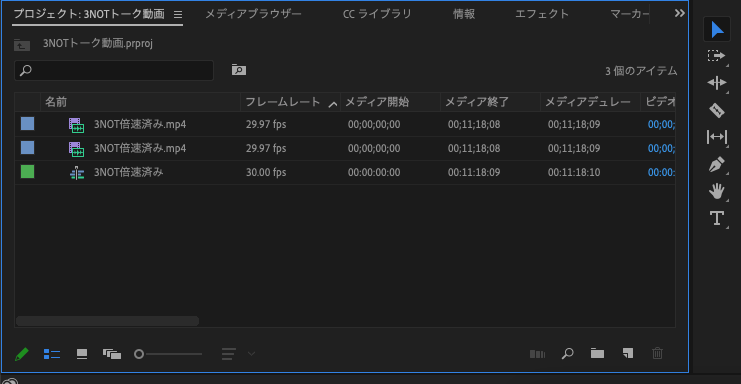Click the New Item icon
The width and height of the screenshot is (741, 384).
(x=628, y=353)
